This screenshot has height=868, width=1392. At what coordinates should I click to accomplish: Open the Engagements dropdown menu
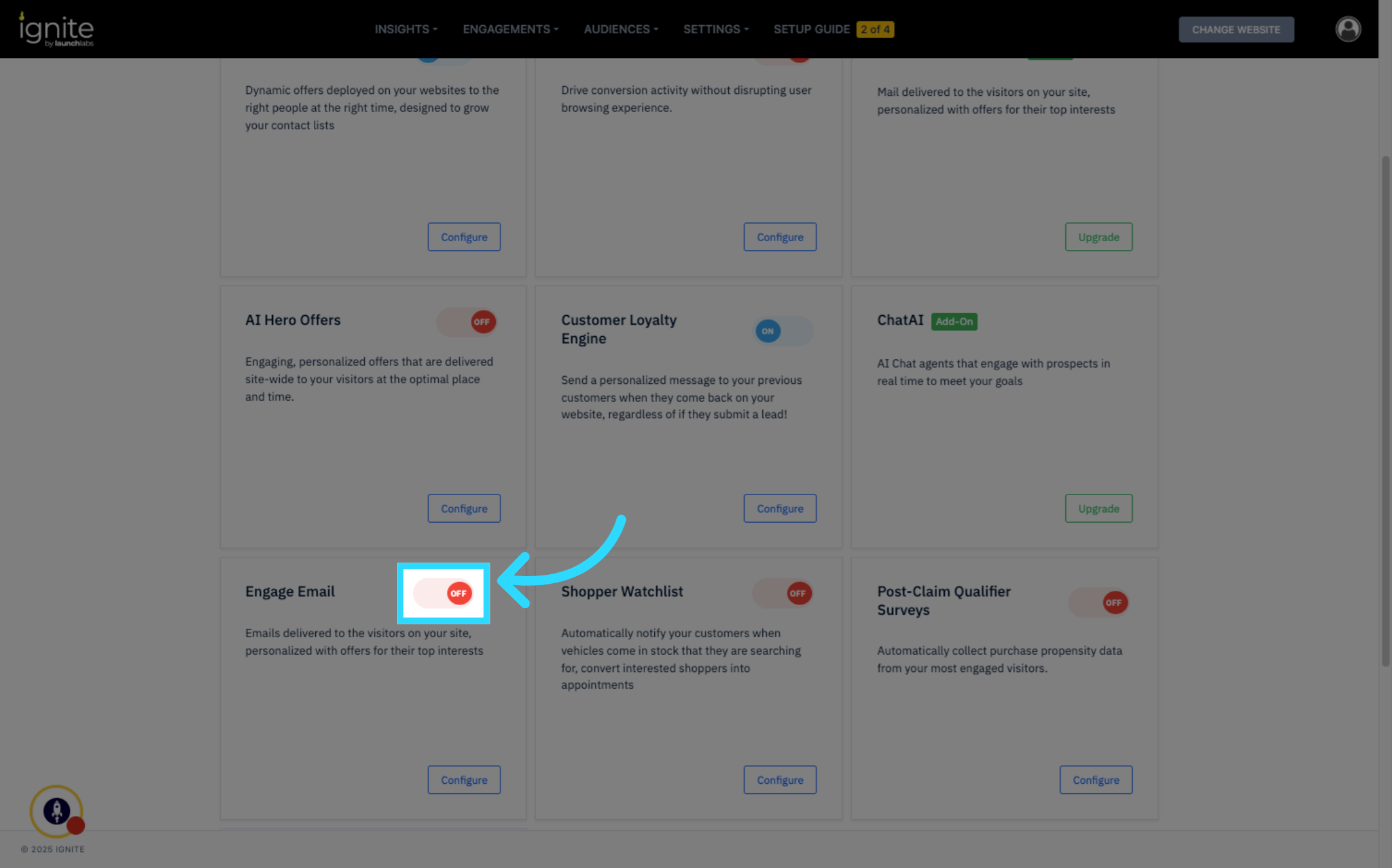coord(511,30)
